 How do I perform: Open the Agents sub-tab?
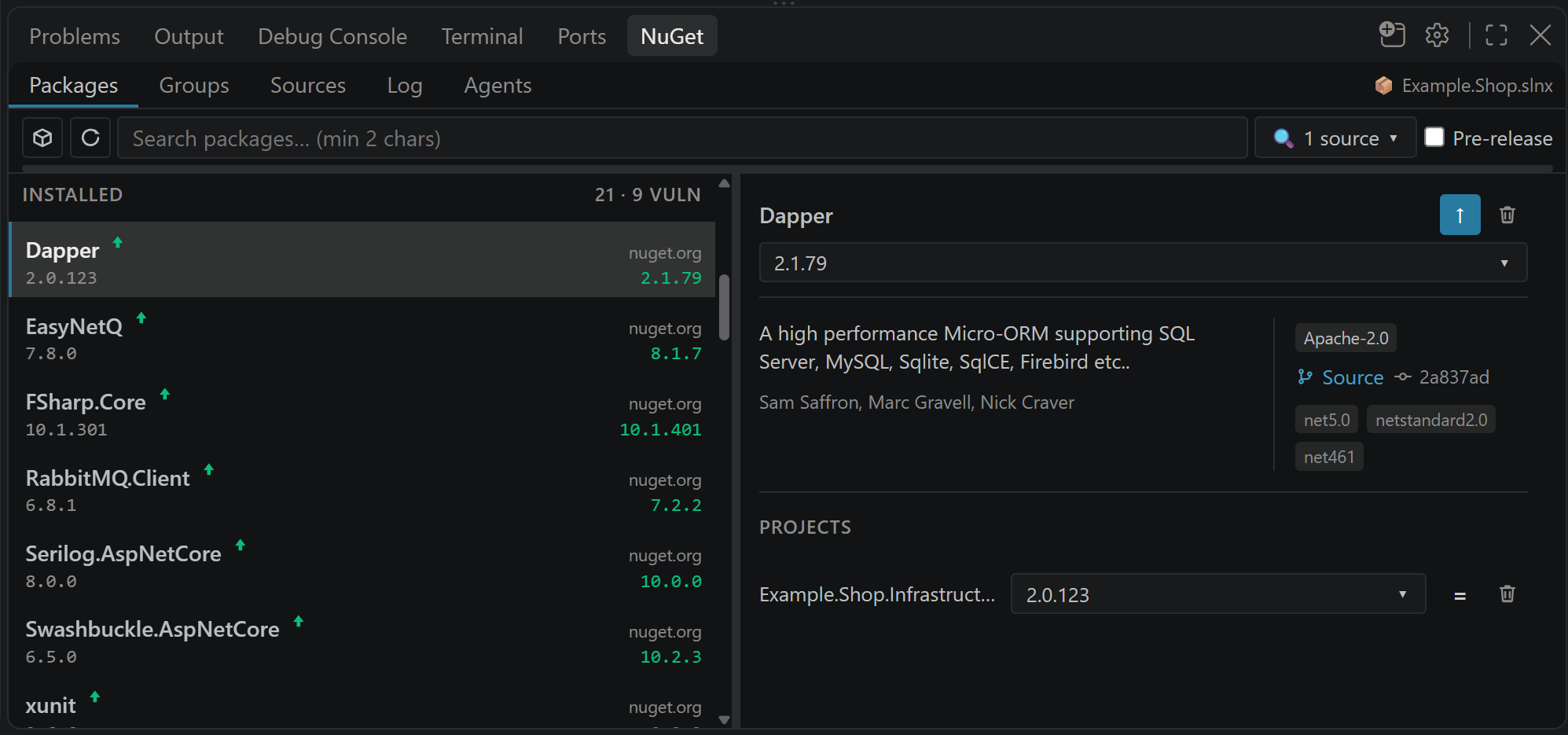(498, 85)
